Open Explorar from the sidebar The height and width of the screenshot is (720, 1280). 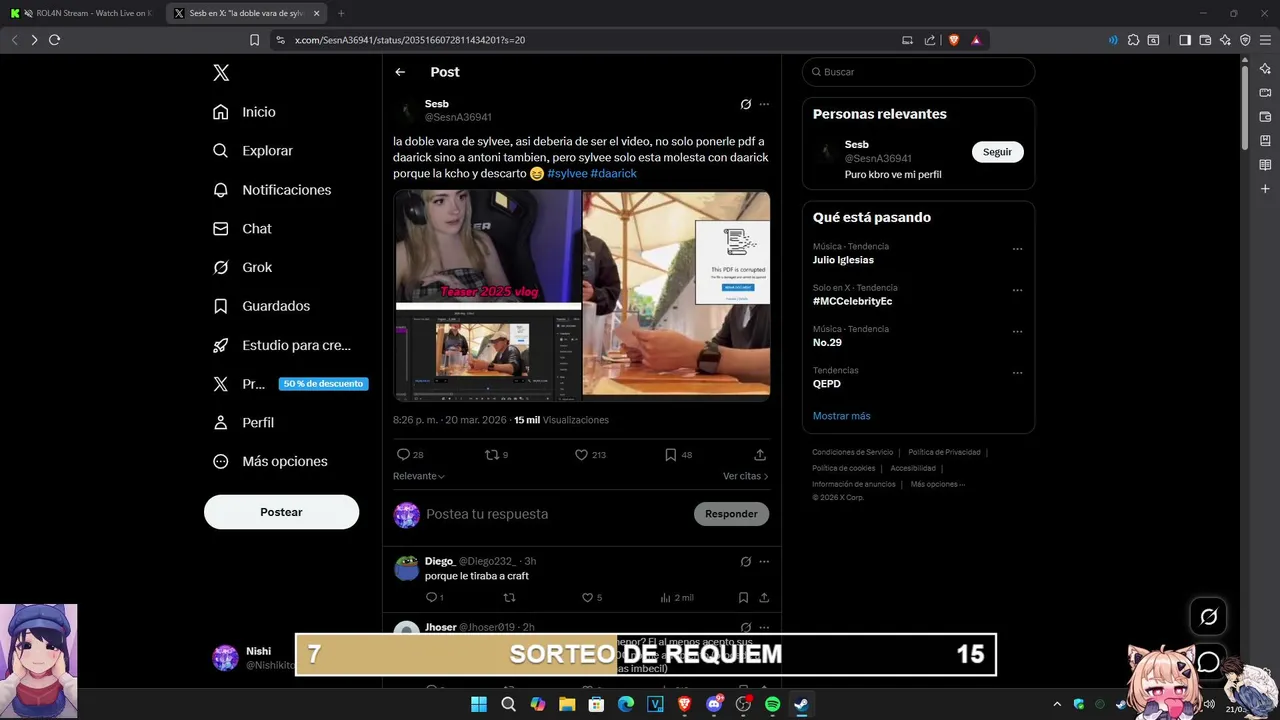point(253,151)
